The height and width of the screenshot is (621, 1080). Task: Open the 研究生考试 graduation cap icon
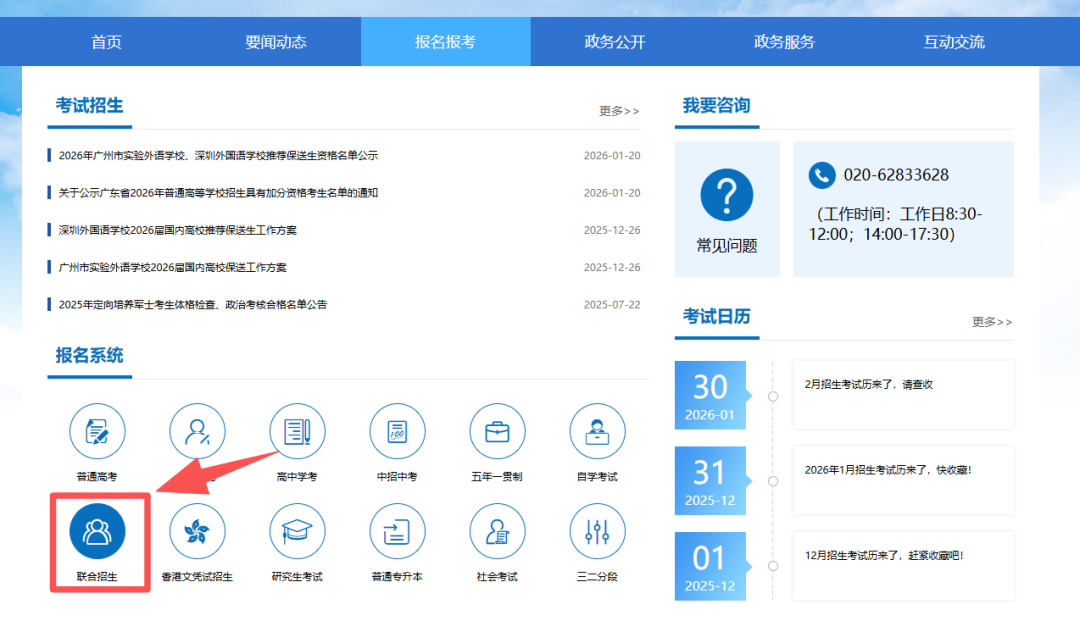tap(297, 532)
